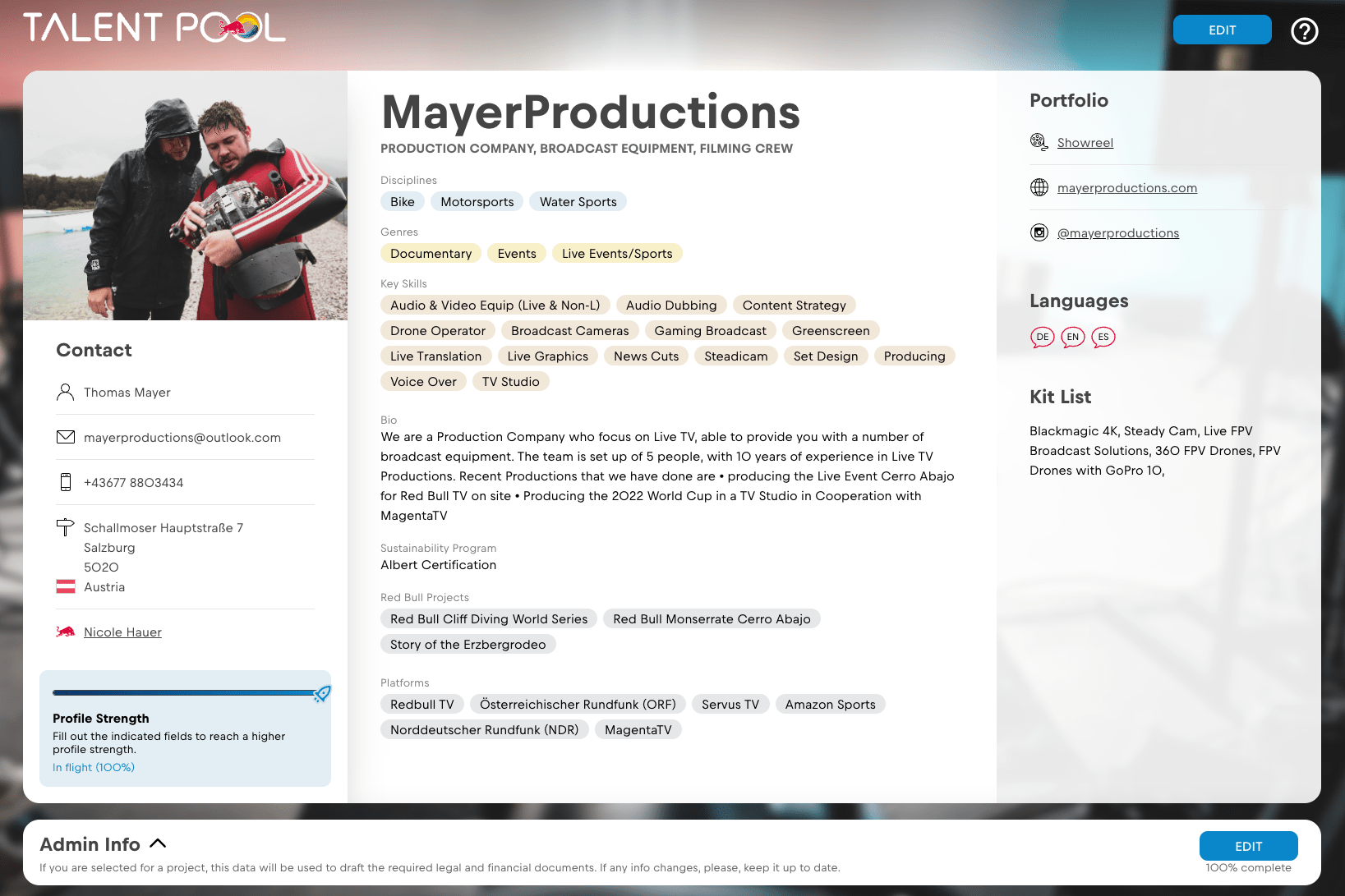
Task: Click the Talent Pool logo
Action: [156, 27]
